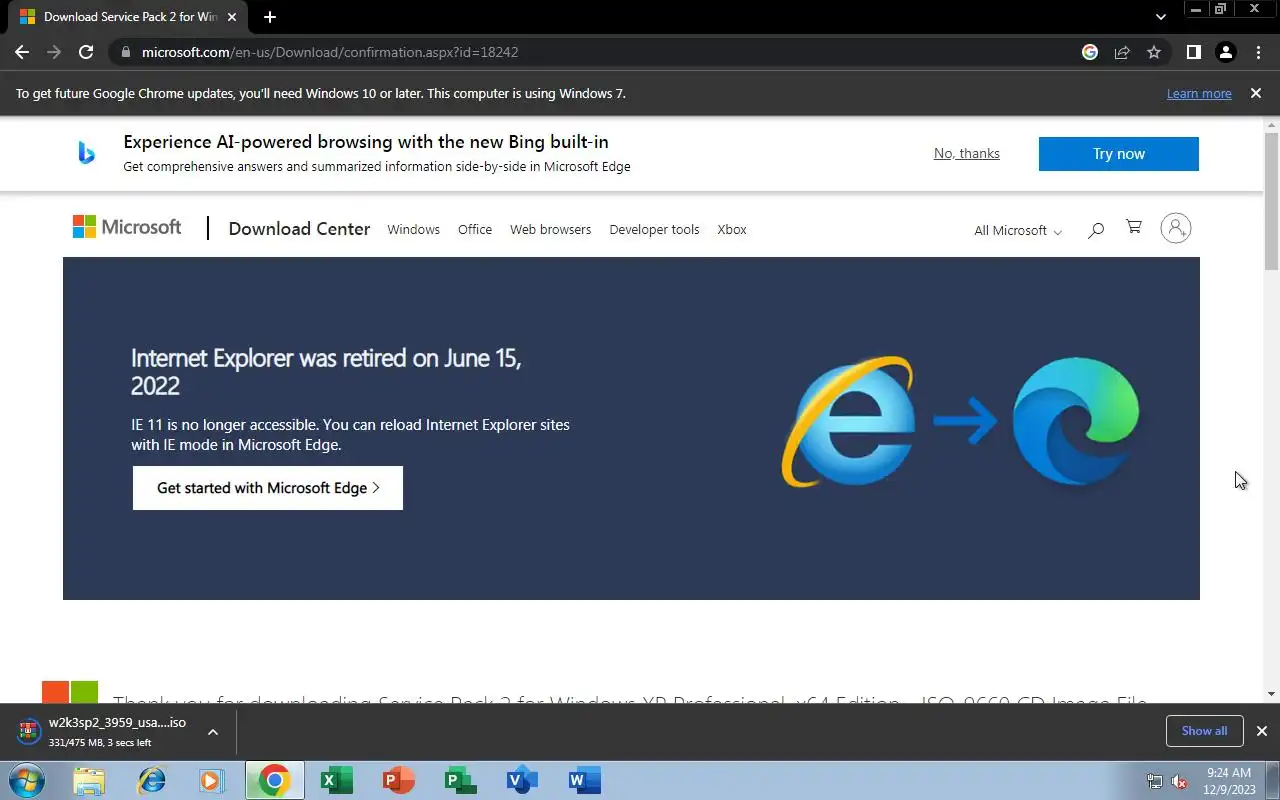Viewport: 1280px width, 800px height.
Task: Open a new browser tab
Action: point(270,17)
